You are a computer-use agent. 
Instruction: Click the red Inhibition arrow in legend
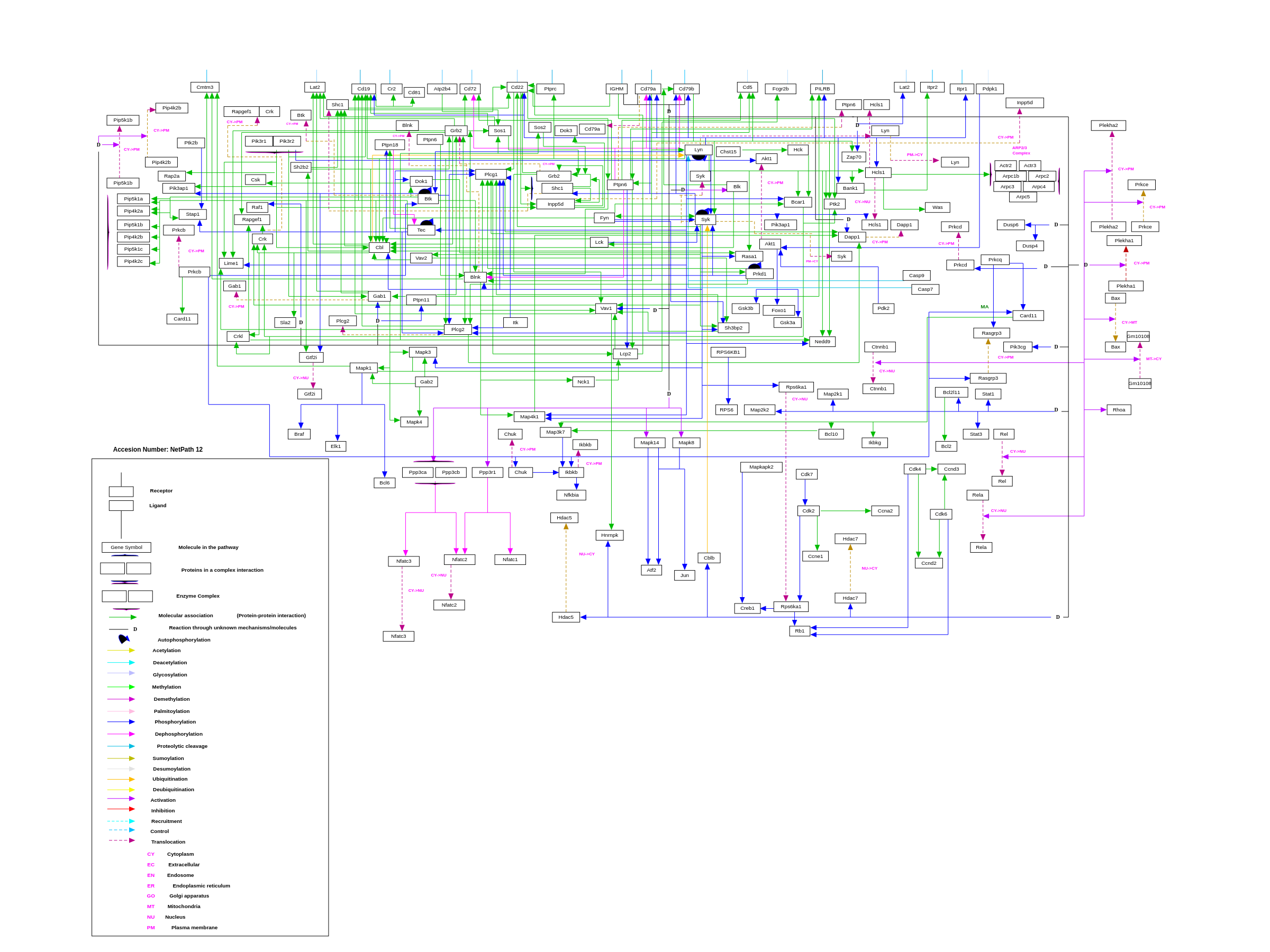(x=121, y=809)
